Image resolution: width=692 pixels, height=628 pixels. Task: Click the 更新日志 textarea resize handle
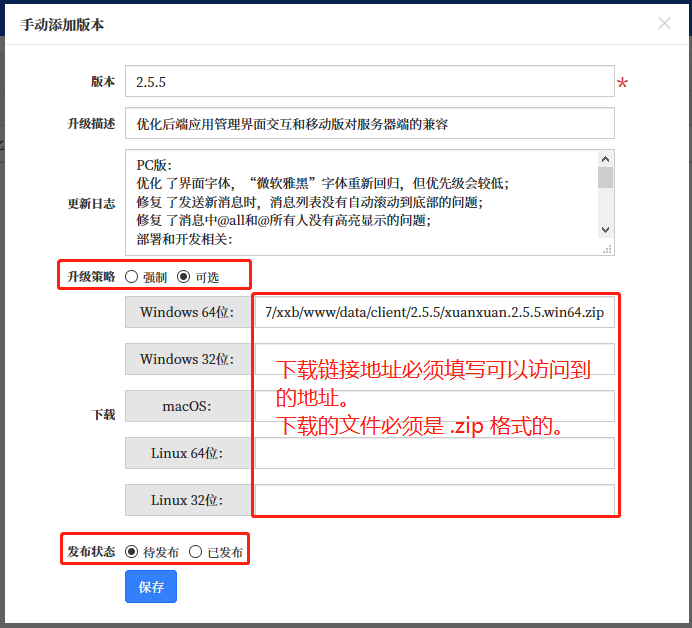coord(605,248)
